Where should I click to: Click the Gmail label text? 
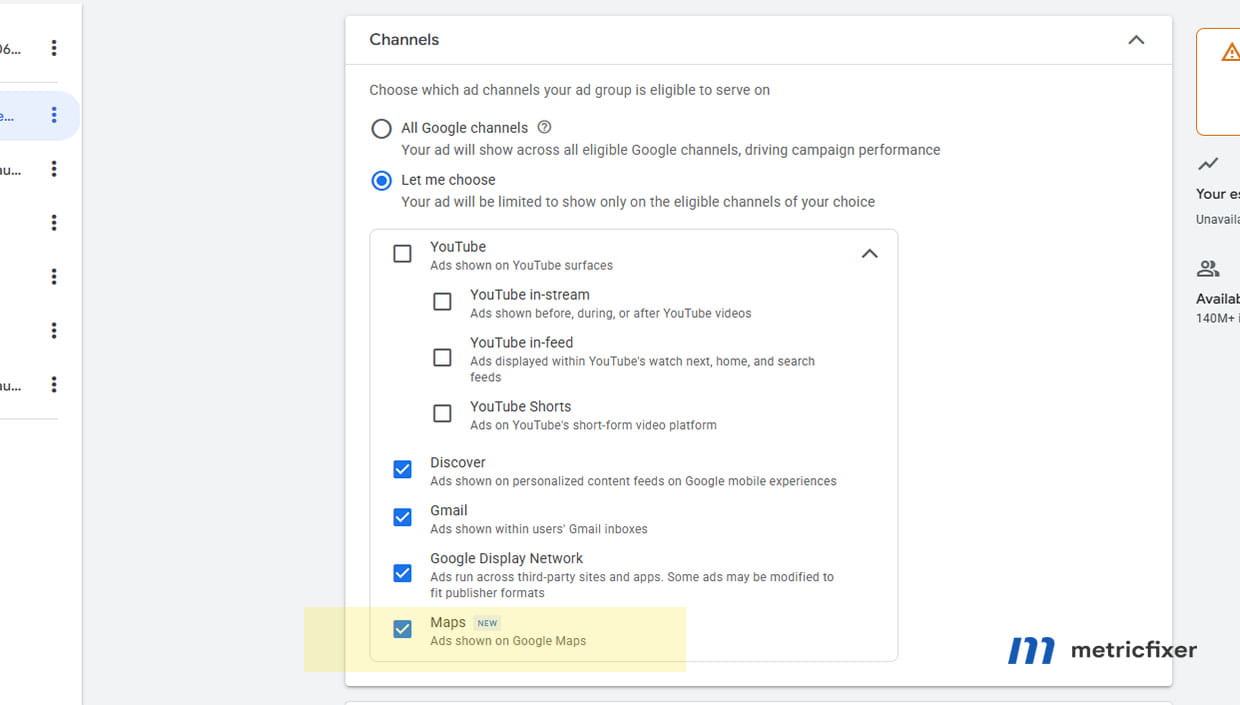[x=449, y=511]
